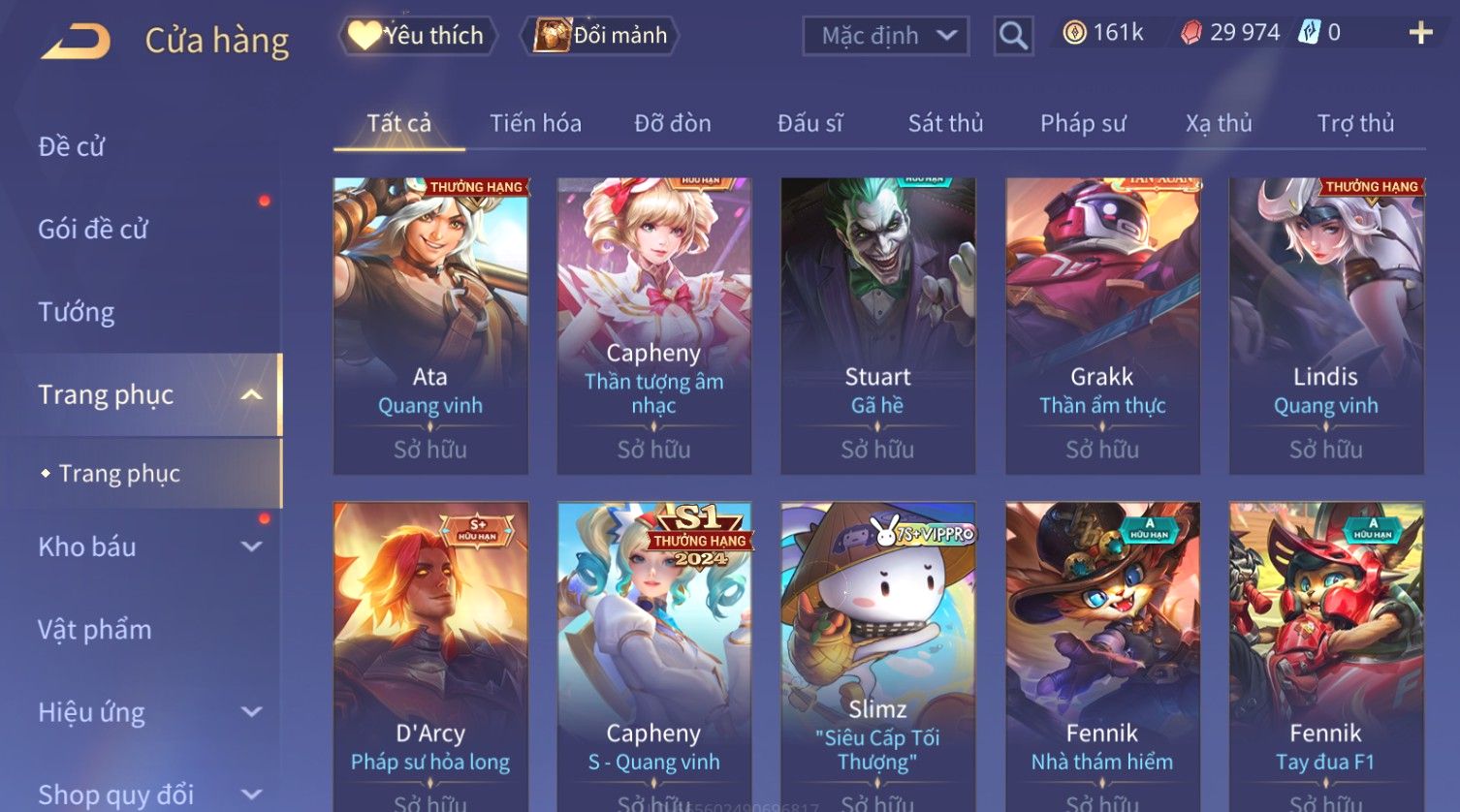Tap the gold coin balance icon
The height and width of the screenshot is (812, 1460).
1074,33
